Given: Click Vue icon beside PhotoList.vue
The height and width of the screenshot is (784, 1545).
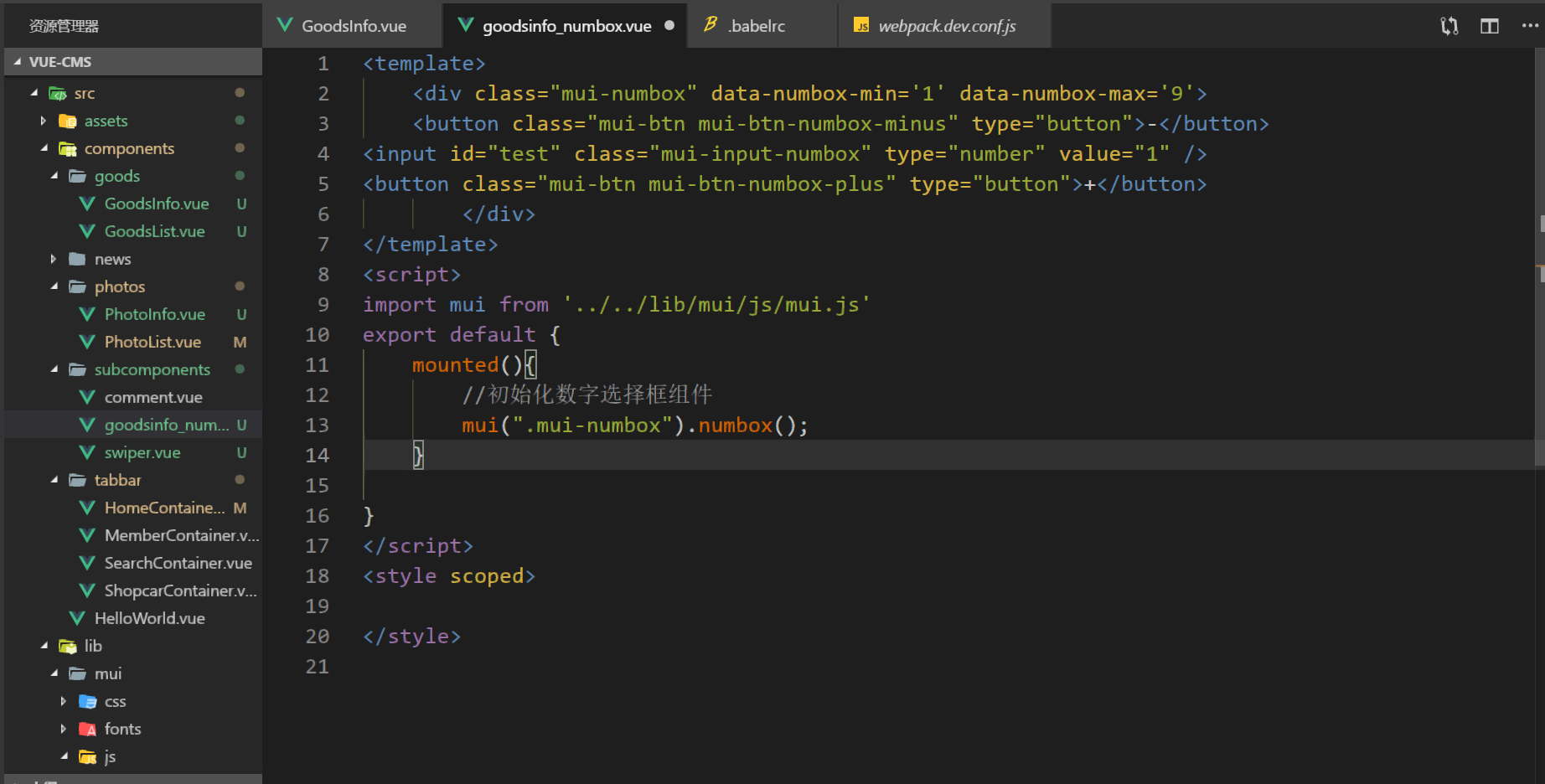Looking at the screenshot, I should (x=87, y=342).
